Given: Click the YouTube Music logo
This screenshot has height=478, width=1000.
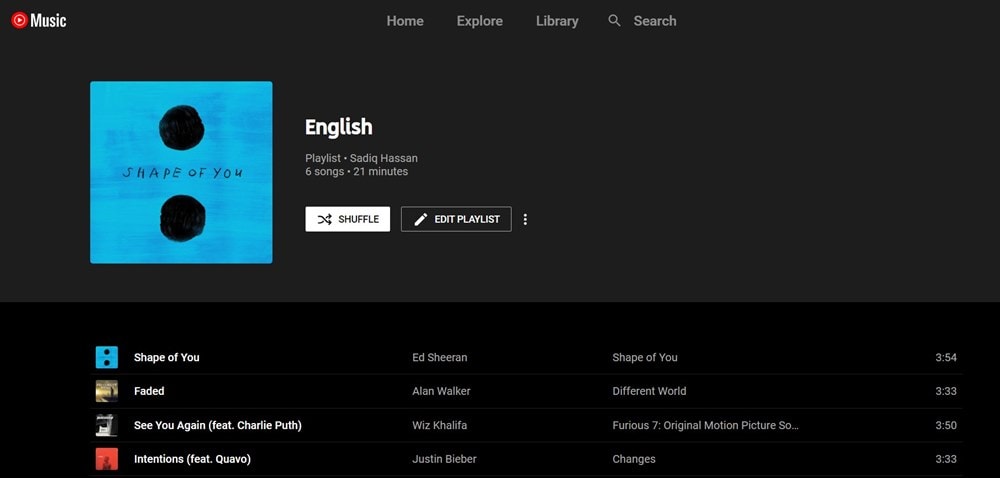Looking at the screenshot, I should pyautogui.click(x=39, y=20).
